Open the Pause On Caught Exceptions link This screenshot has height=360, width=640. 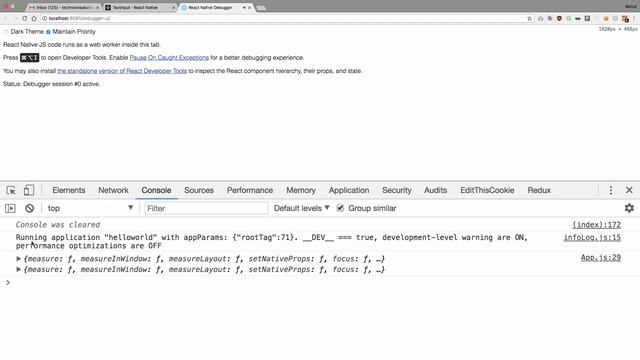tap(169, 58)
